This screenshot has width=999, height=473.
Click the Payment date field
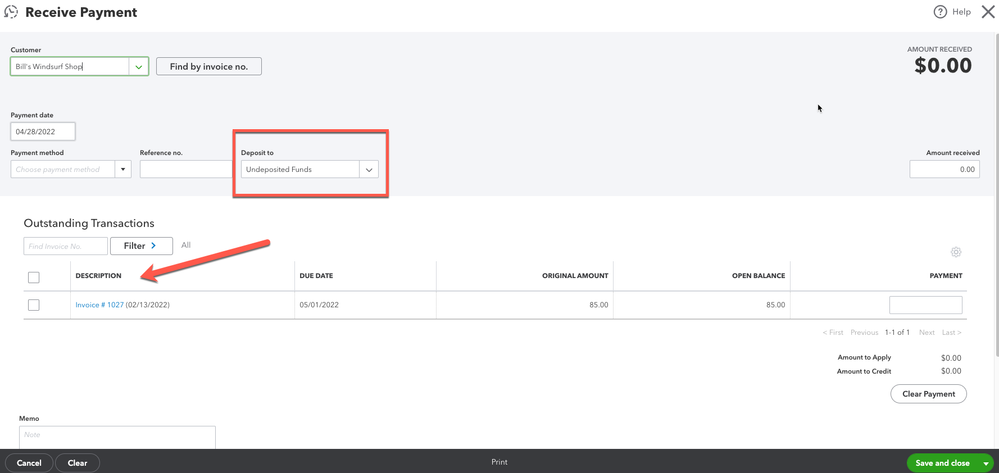(43, 132)
